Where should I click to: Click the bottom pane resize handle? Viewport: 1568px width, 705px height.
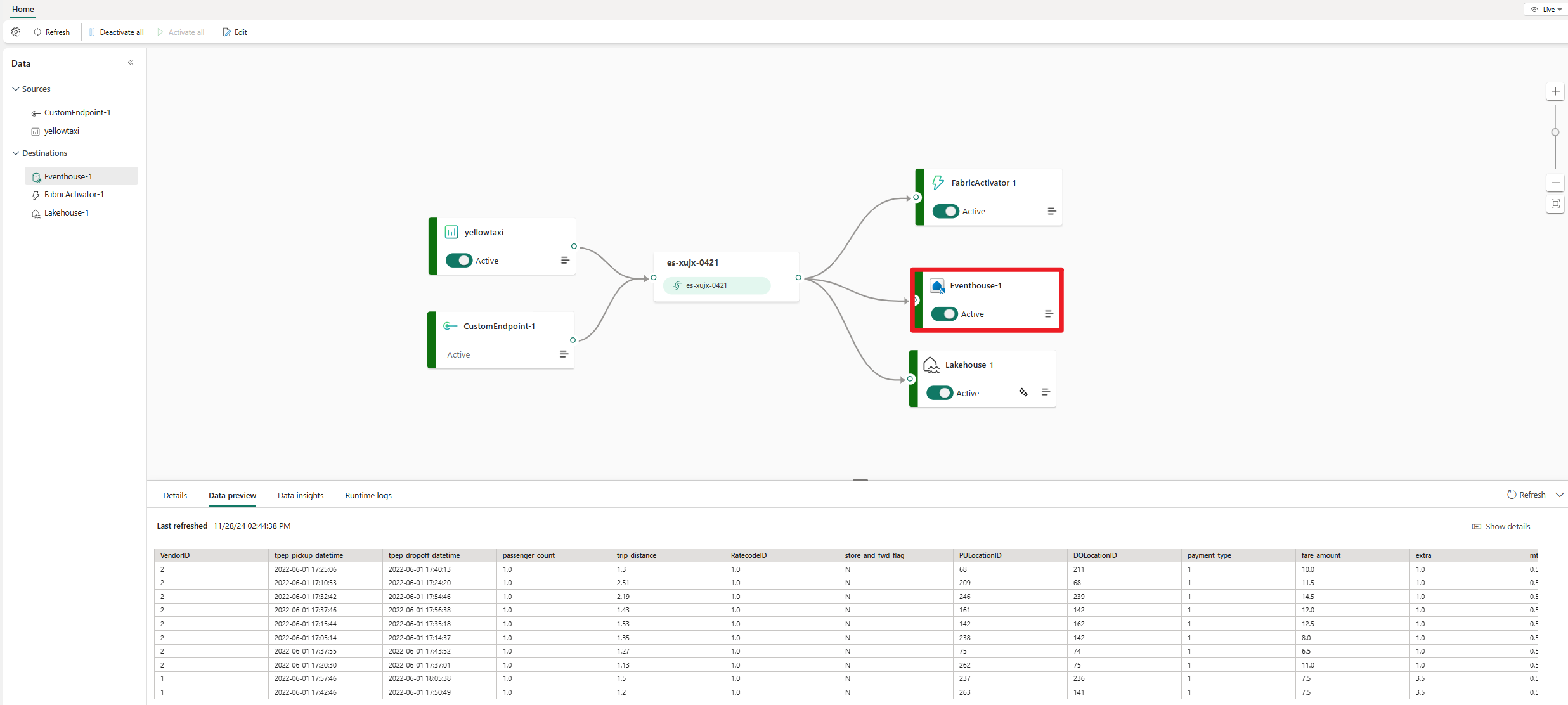coord(860,480)
